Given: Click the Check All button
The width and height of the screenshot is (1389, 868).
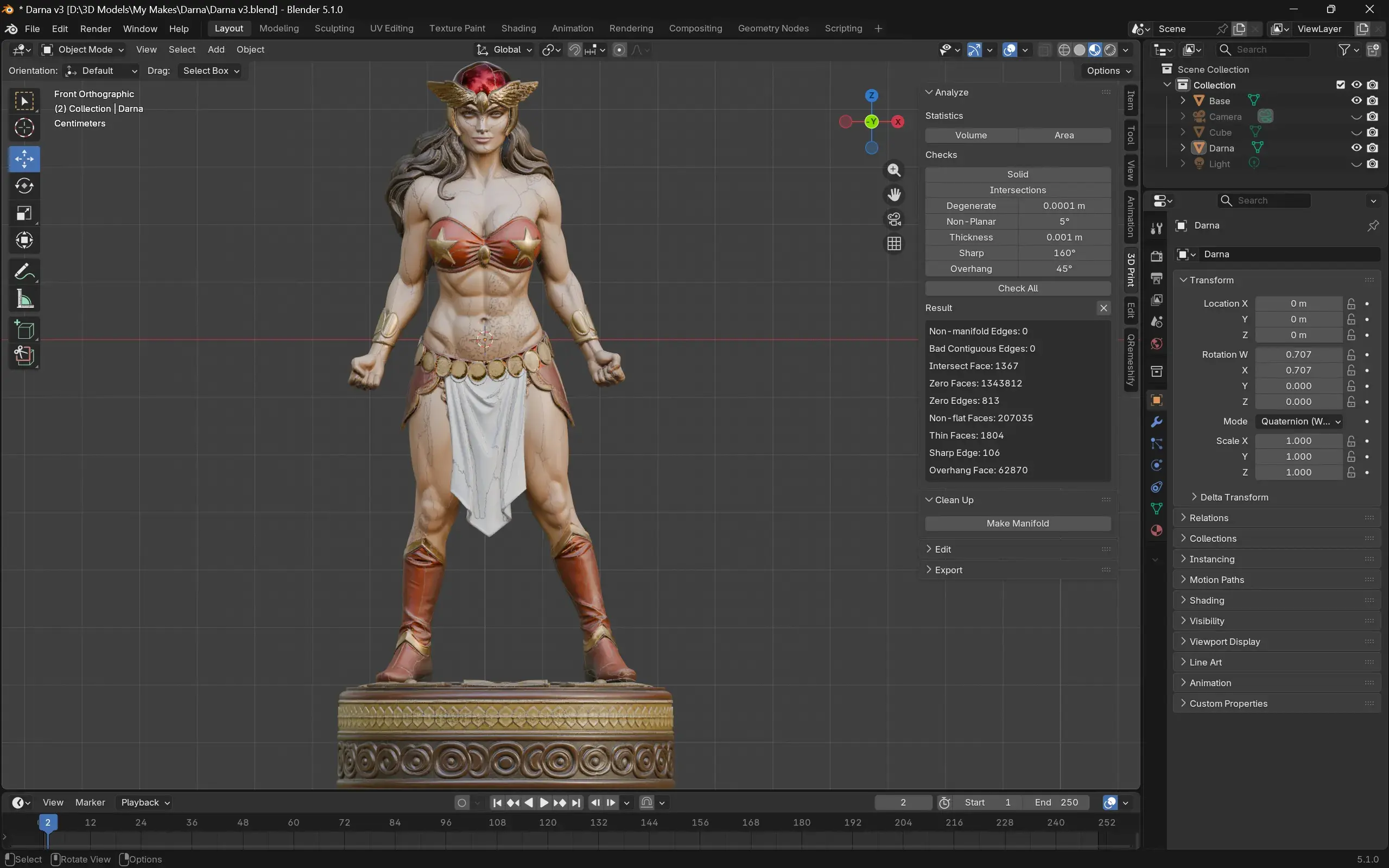Looking at the screenshot, I should pyautogui.click(x=1018, y=288).
